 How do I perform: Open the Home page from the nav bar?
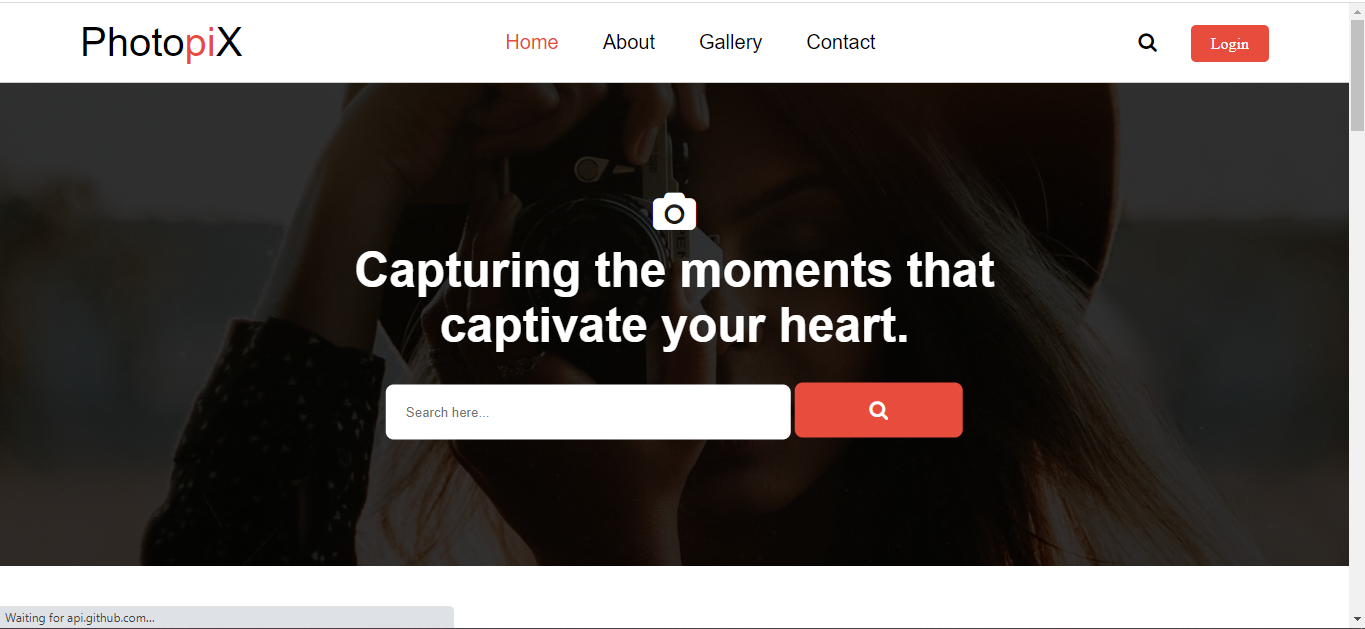coord(532,42)
